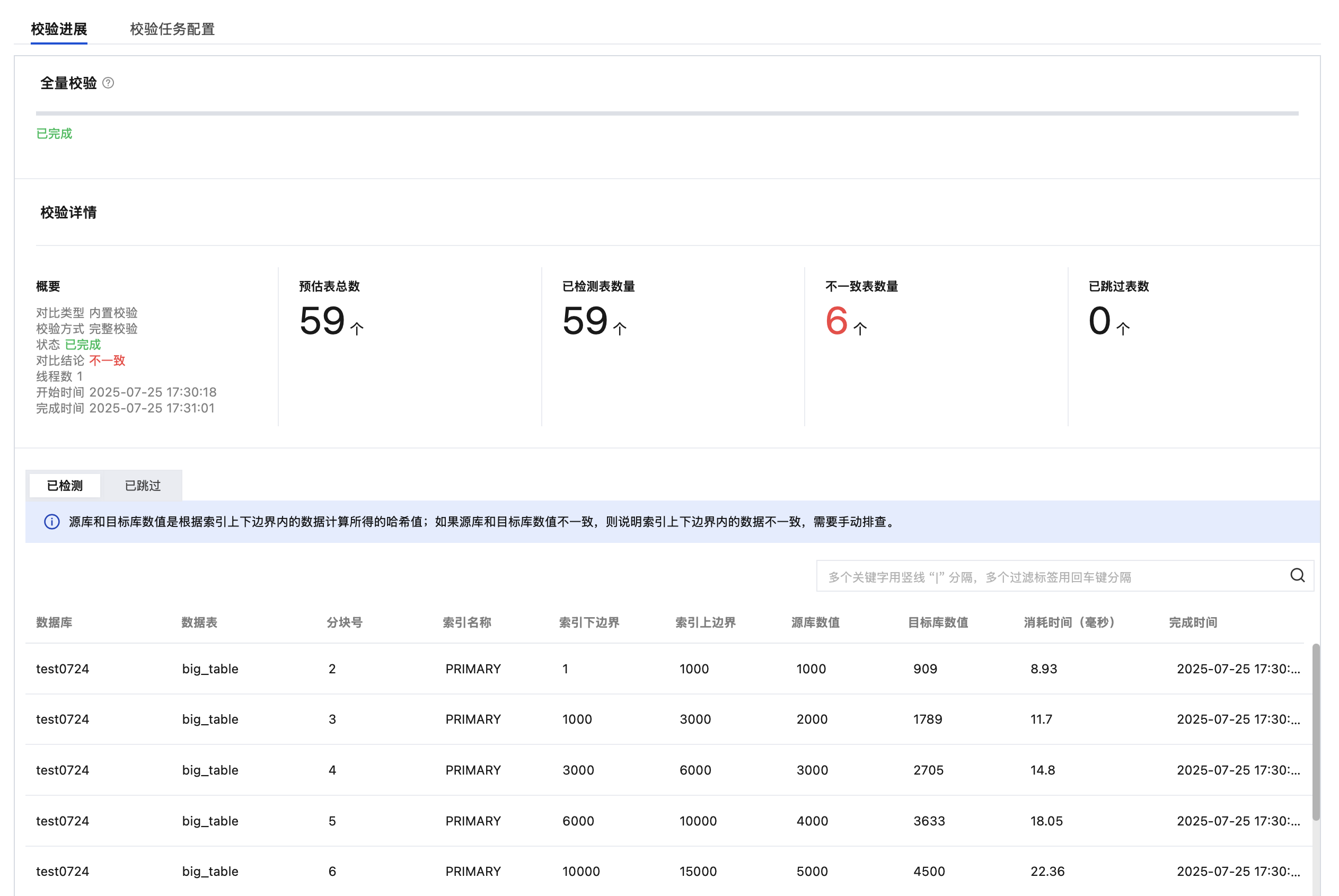1339x896 pixels.
Task: Click the 源库数值 column header
Action: (815, 622)
